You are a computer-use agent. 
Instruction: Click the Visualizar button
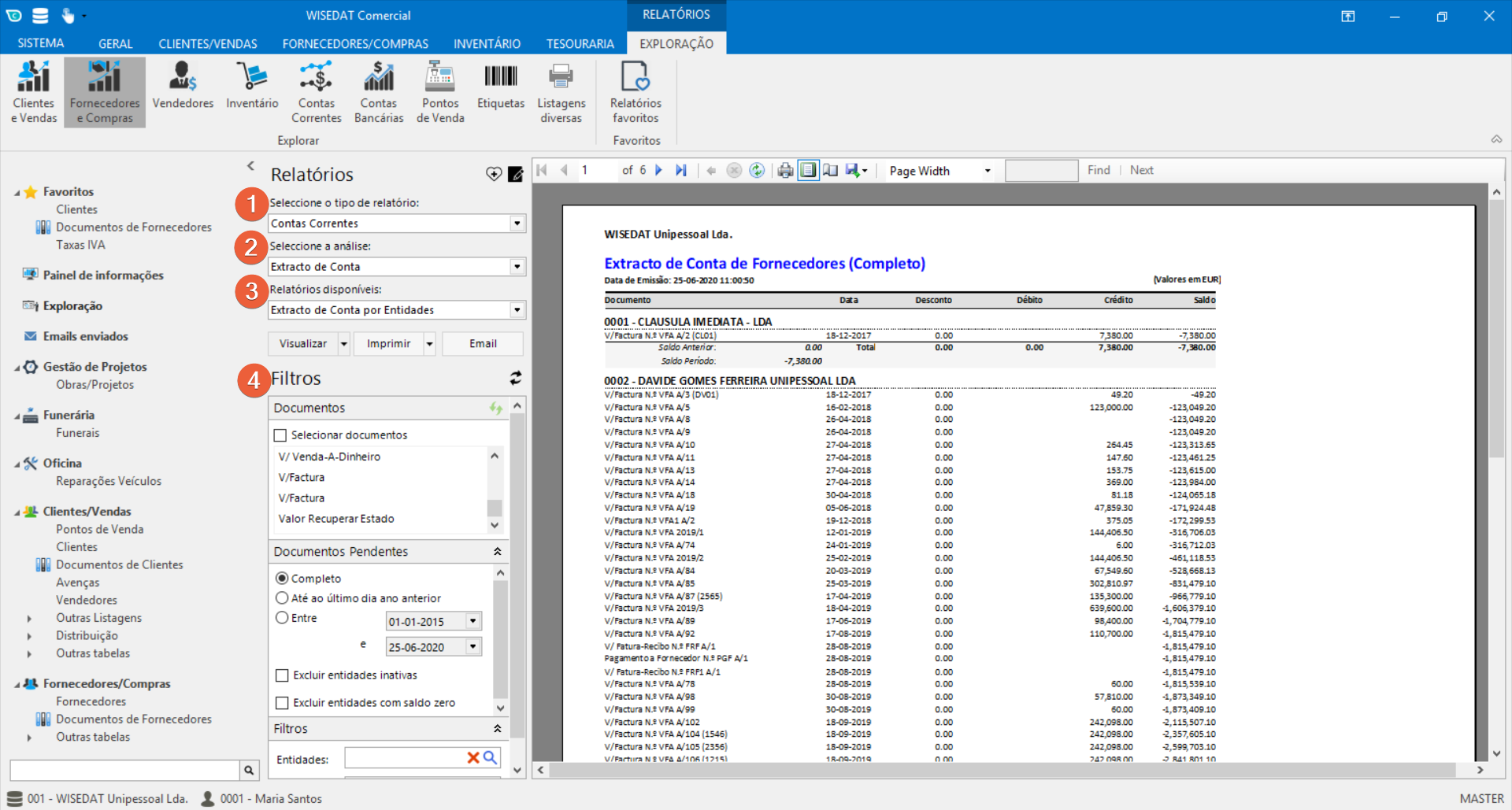(303, 344)
